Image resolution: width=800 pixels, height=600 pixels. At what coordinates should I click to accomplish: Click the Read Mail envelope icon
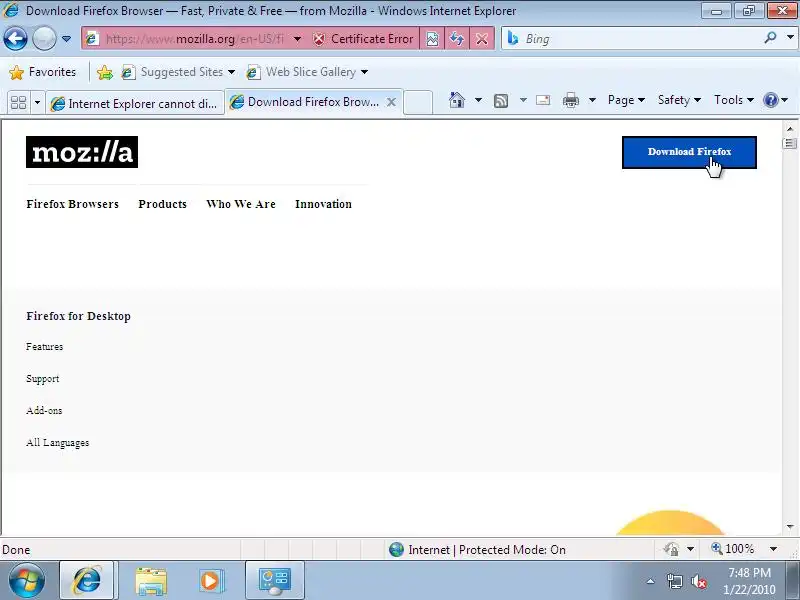pos(543,100)
